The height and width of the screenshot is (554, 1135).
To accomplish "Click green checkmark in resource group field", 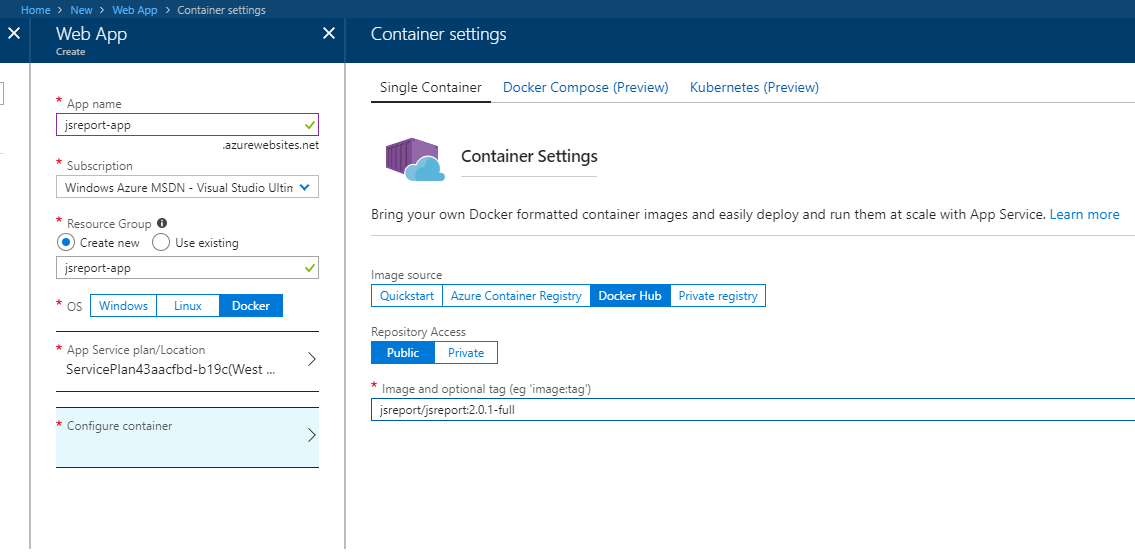I will [310, 268].
